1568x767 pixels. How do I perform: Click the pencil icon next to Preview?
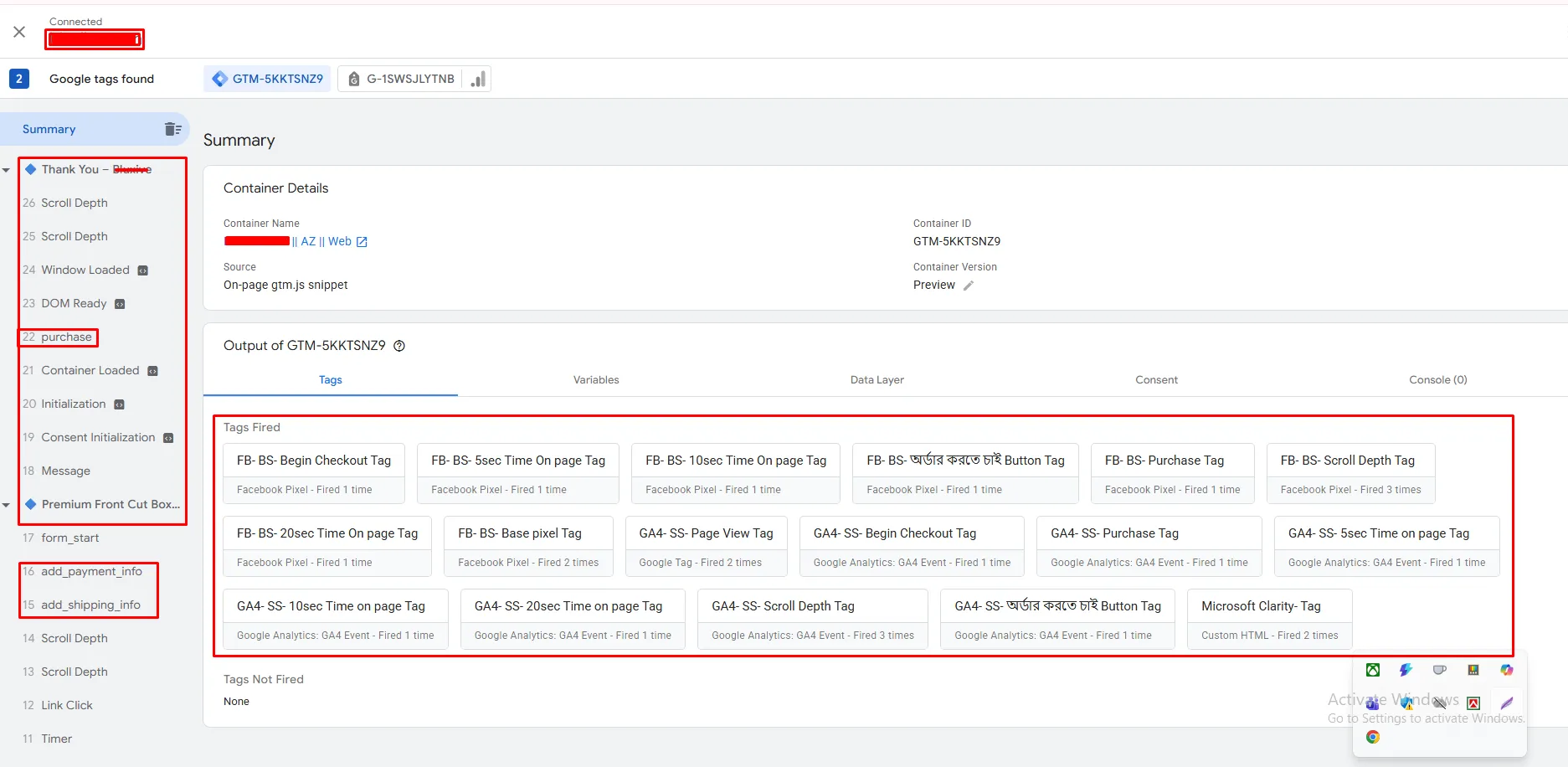point(969,286)
